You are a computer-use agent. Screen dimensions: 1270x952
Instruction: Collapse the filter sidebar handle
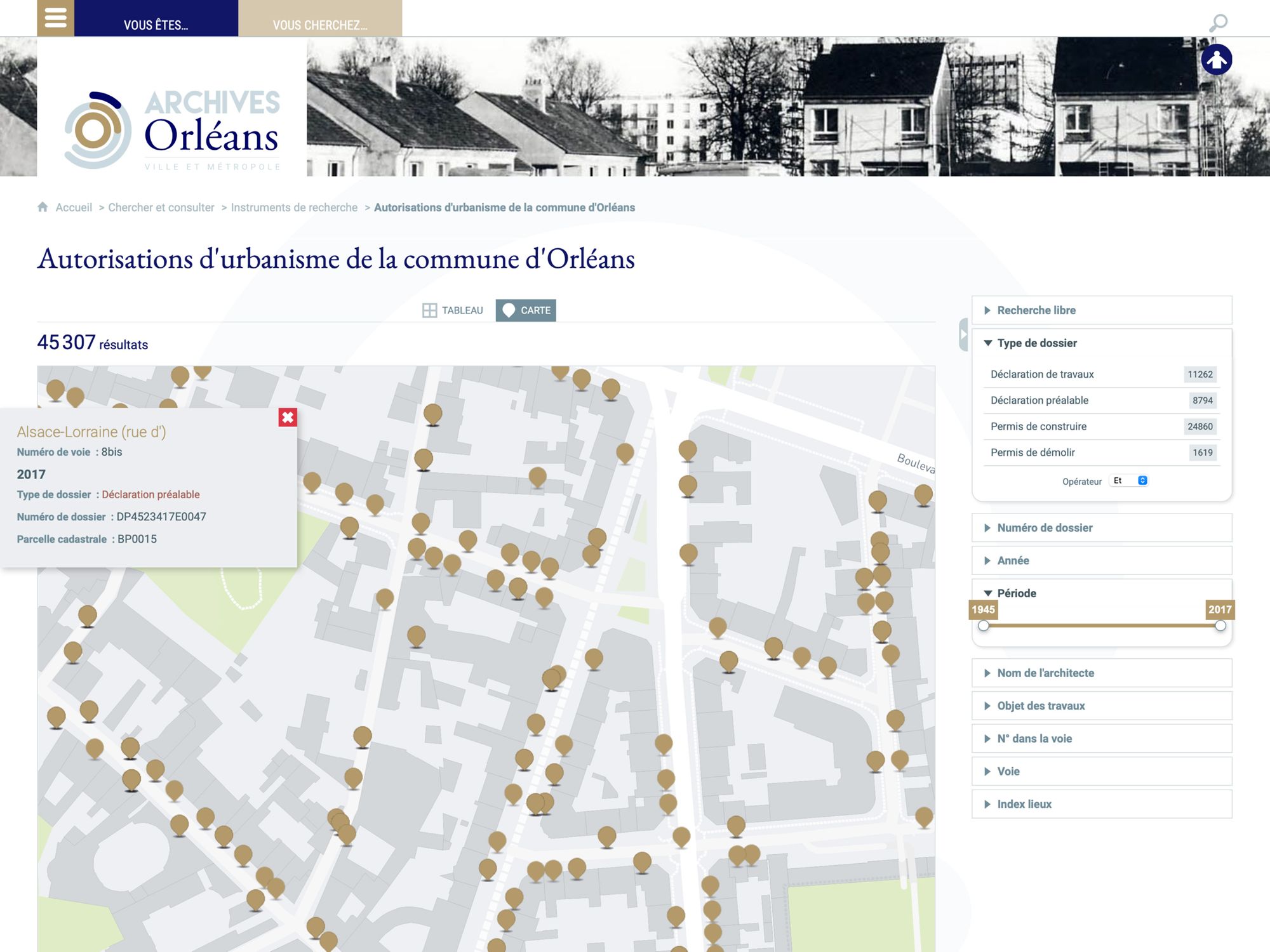click(963, 334)
